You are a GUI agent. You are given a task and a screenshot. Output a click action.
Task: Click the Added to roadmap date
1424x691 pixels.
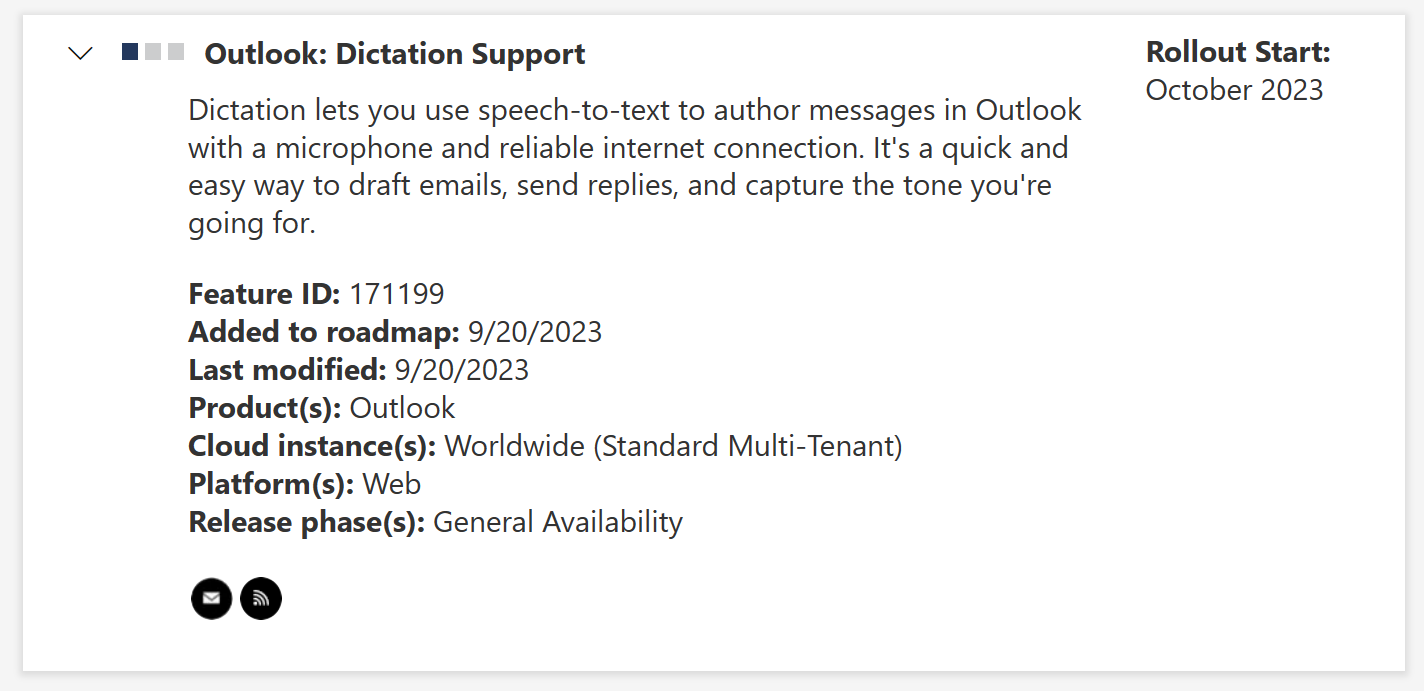coord(535,332)
